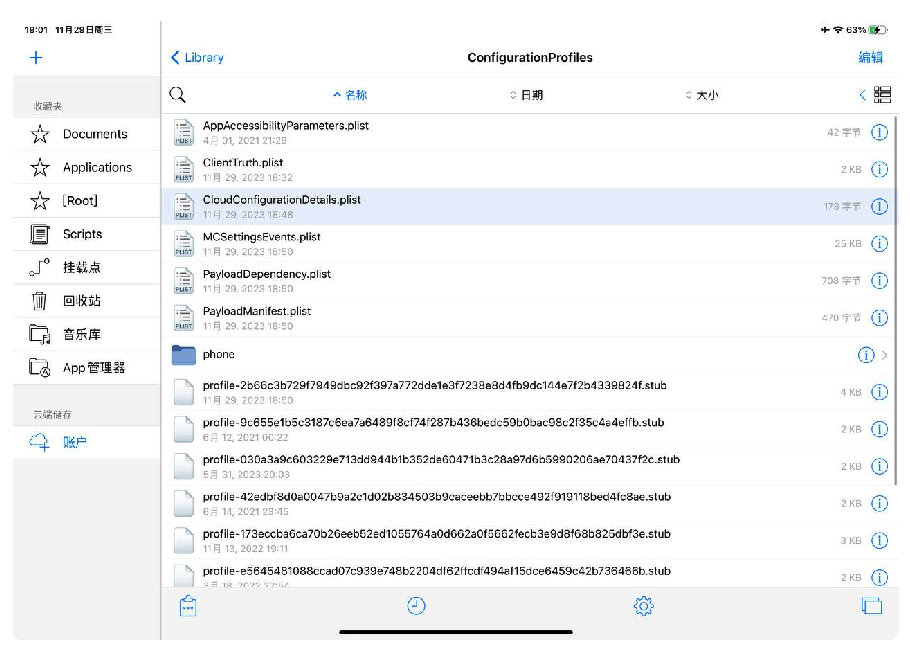
Task: Open App 管理器 in the sidebar
Action: click(x=94, y=368)
